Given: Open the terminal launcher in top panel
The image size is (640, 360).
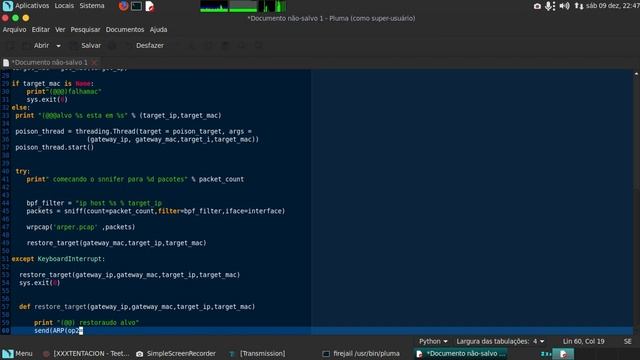Looking at the screenshot, I should pos(137,6).
